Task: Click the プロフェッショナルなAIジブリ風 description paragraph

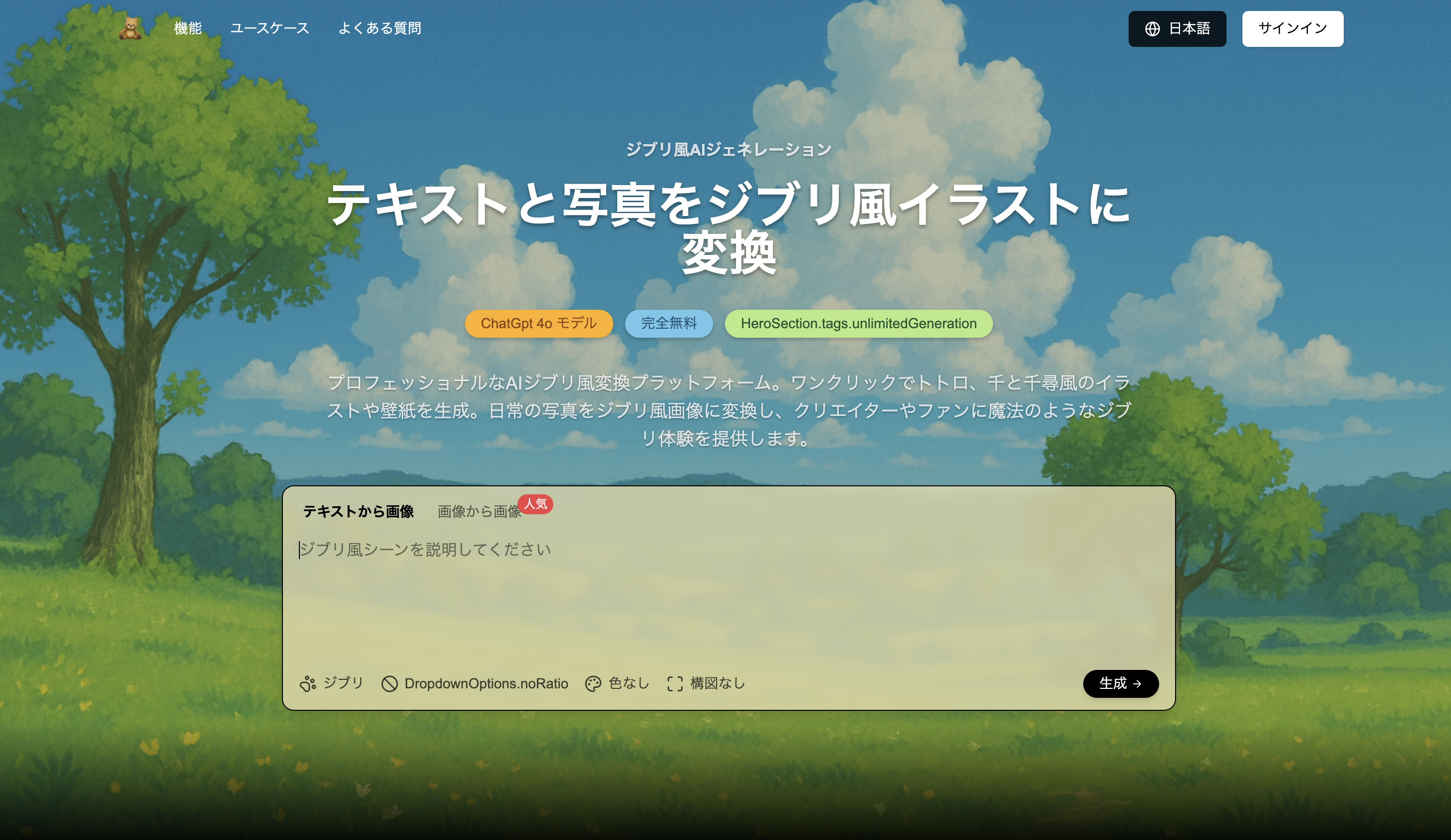Action: [x=728, y=411]
